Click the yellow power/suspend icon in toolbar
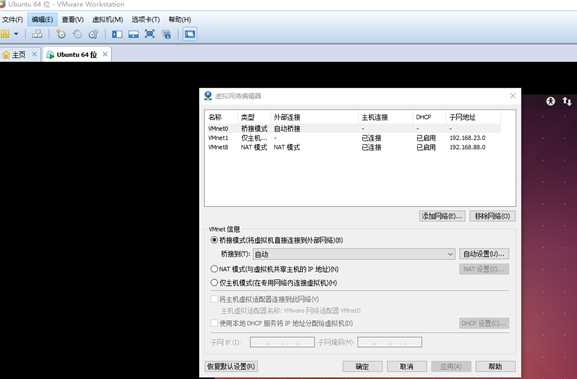 (5, 35)
